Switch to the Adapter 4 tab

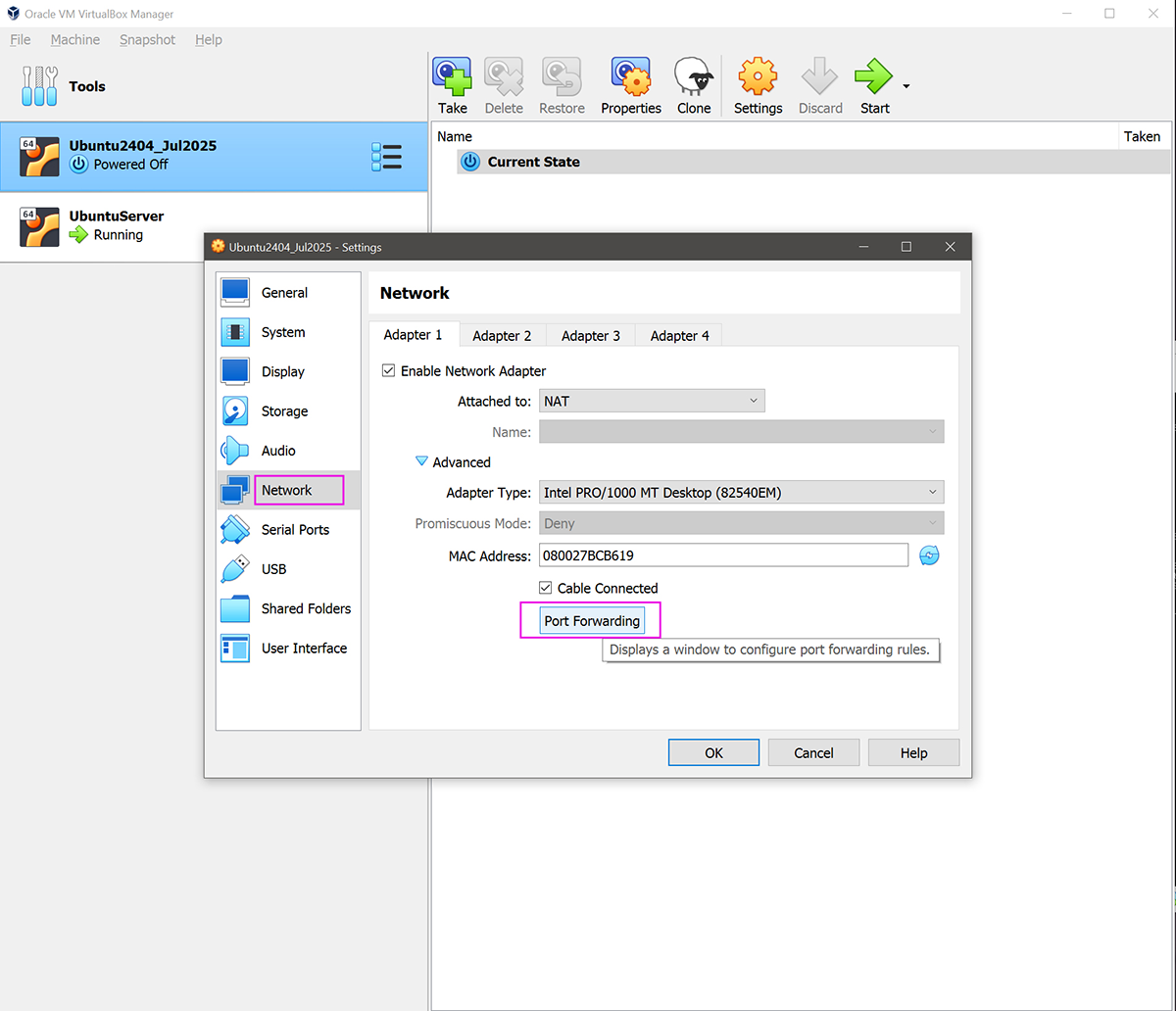(x=679, y=336)
